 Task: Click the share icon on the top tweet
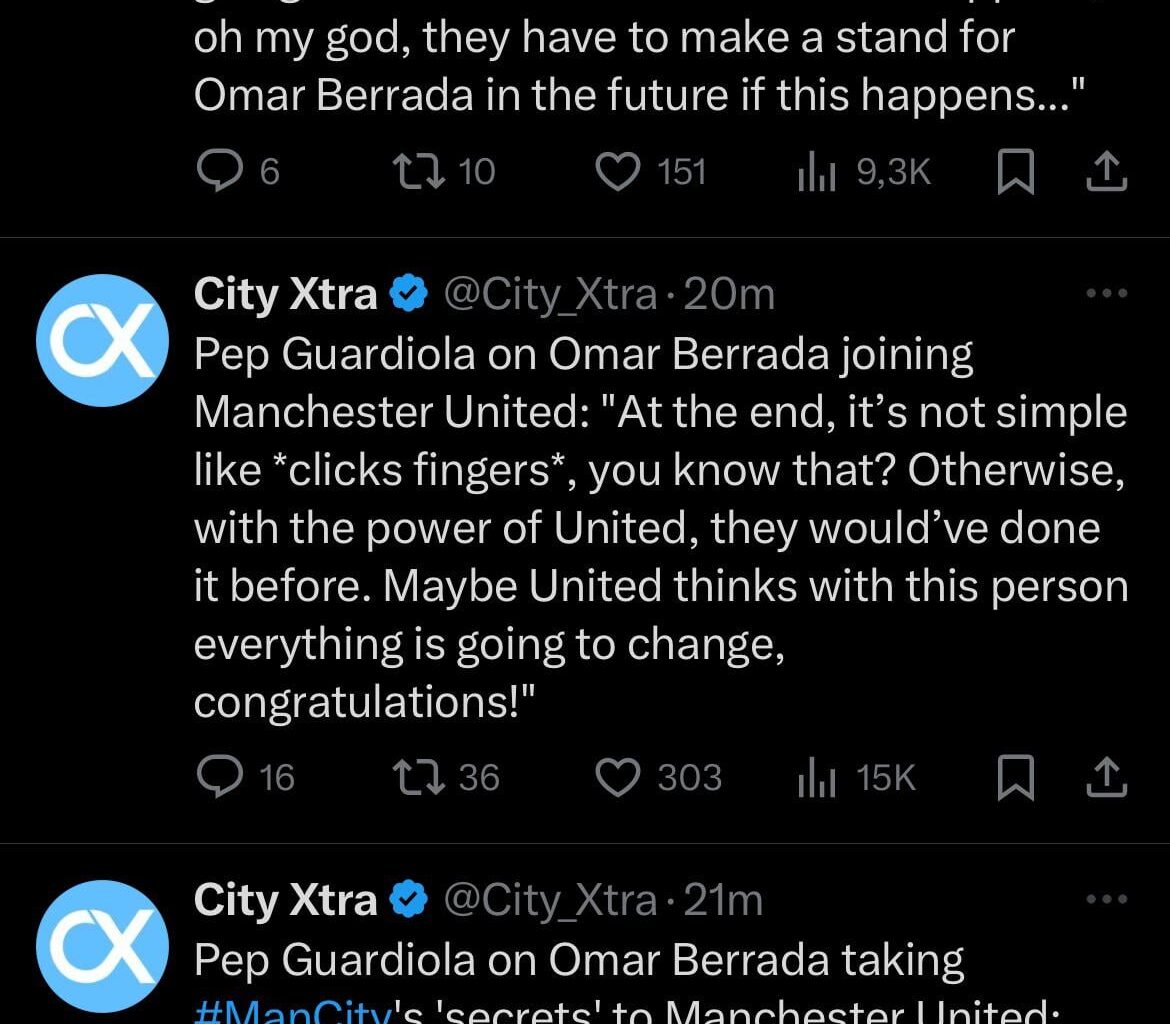click(x=1106, y=171)
